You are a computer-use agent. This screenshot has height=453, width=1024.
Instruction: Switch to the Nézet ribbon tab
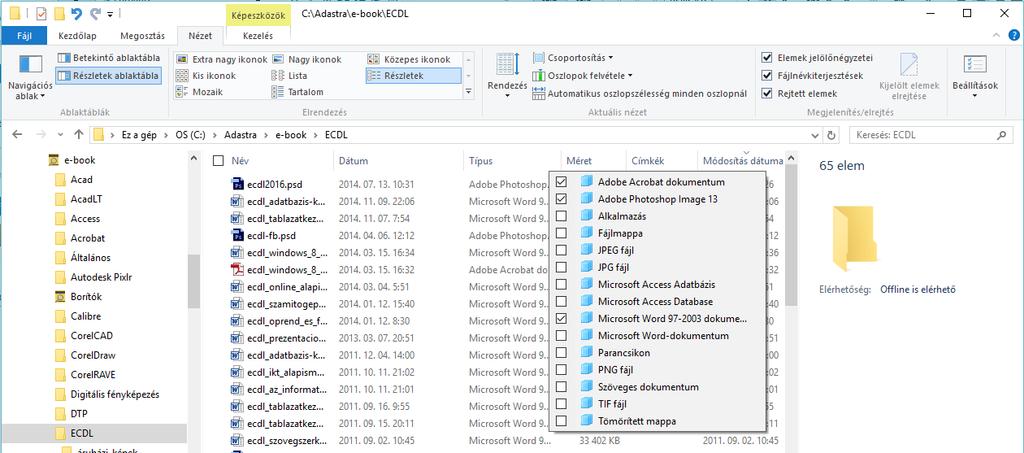pos(200,36)
